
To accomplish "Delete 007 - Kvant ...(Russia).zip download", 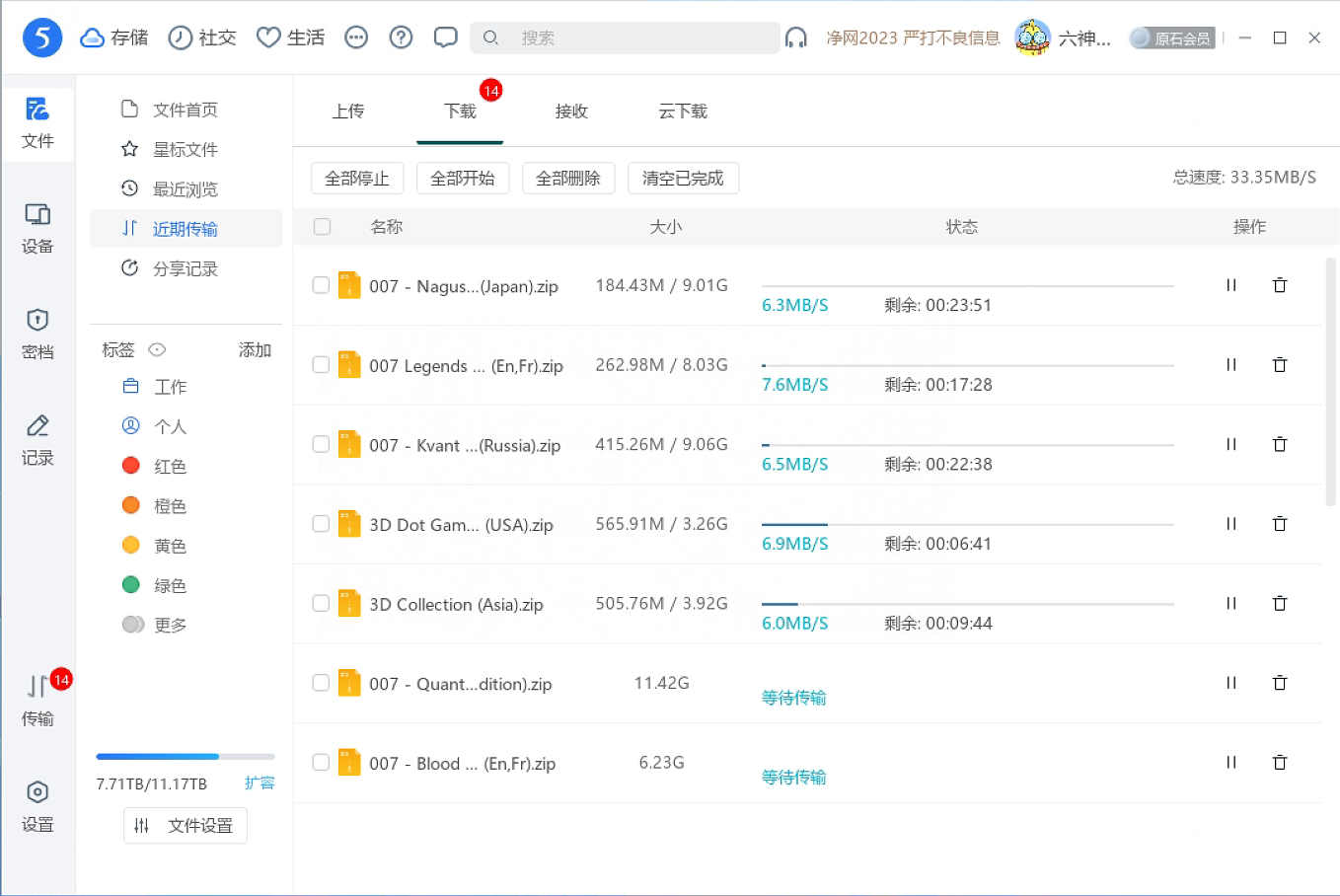I will (x=1280, y=444).
